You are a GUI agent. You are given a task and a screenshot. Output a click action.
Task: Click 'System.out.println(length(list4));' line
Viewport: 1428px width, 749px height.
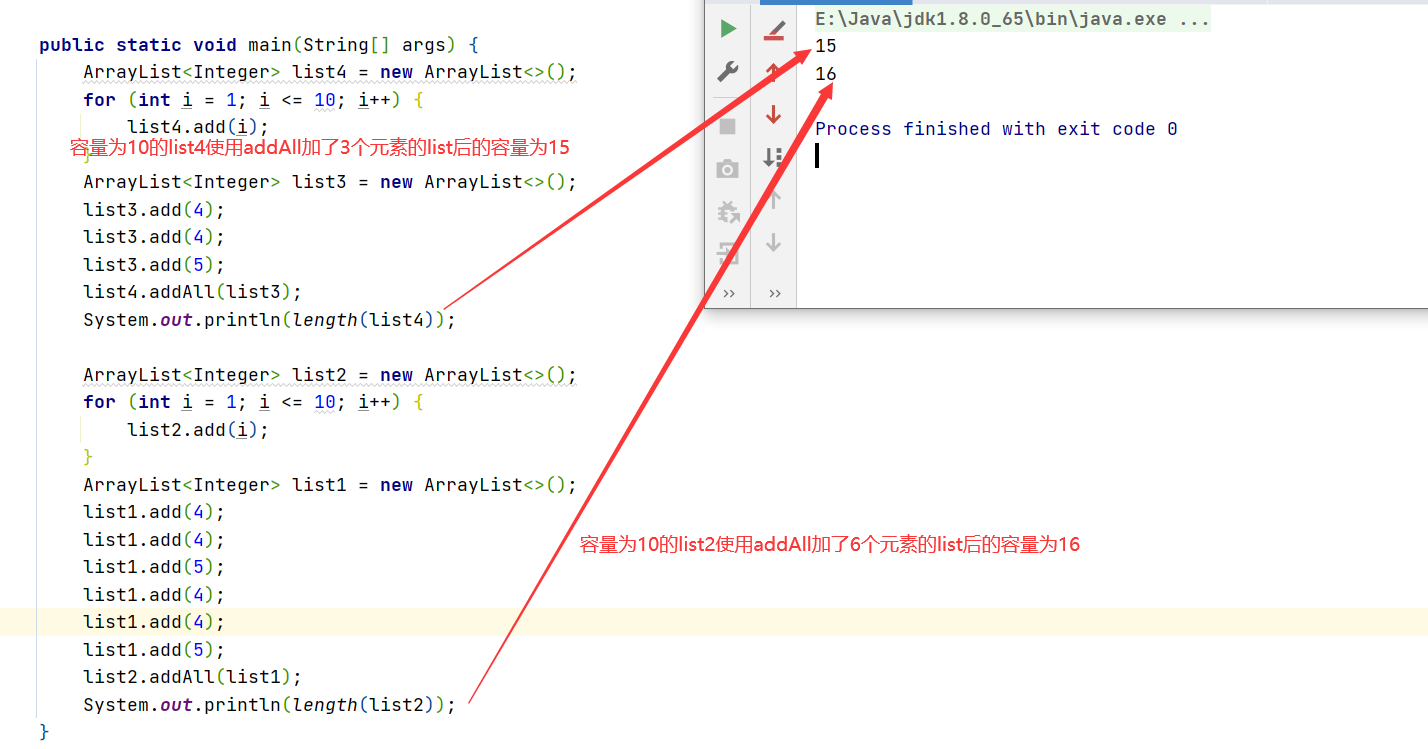[269, 320]
